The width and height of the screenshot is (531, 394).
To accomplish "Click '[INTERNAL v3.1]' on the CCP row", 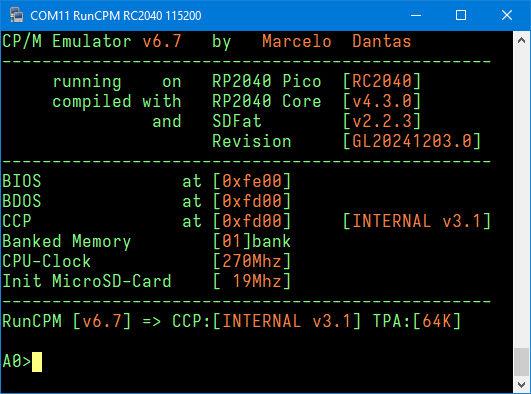I will 417,221.
